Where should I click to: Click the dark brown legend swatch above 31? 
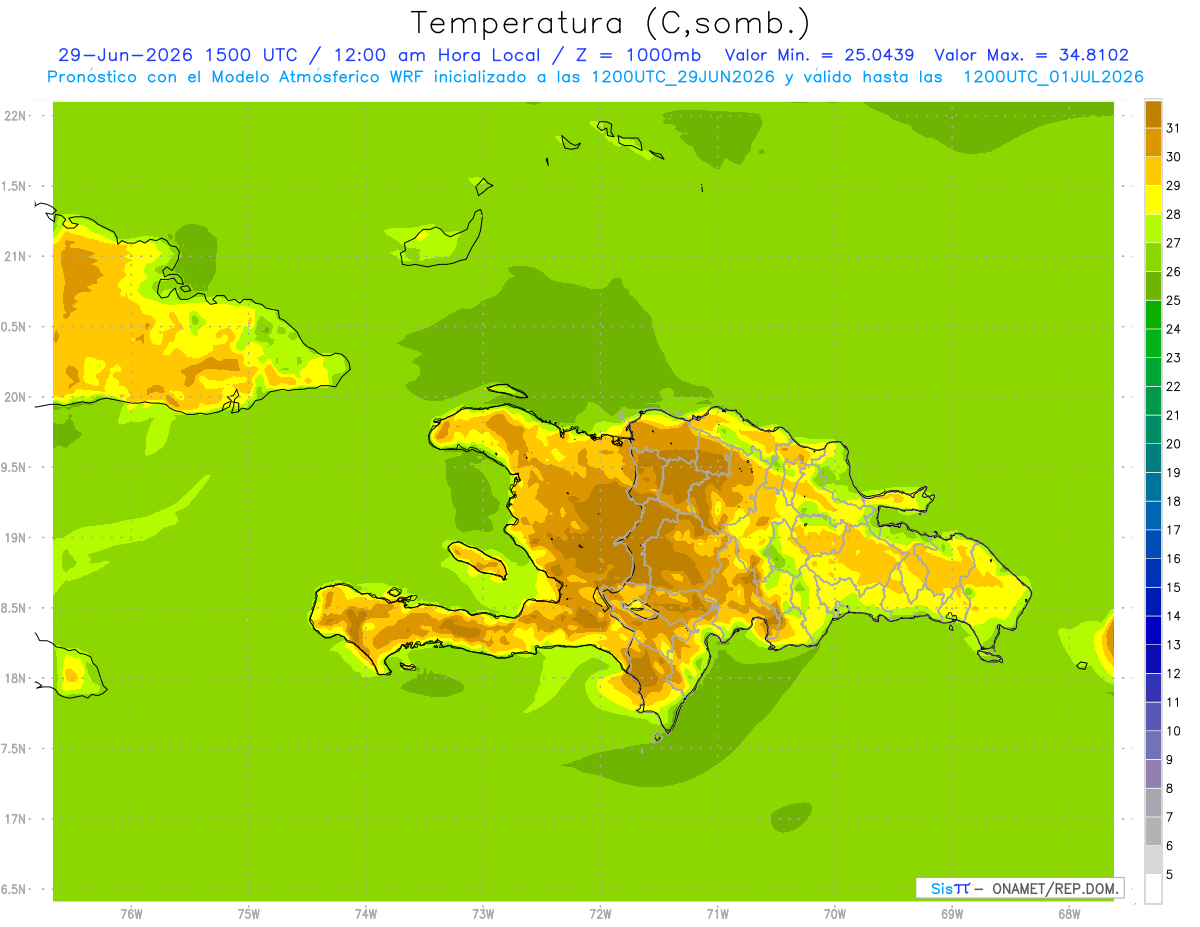tap(1153, 113)
